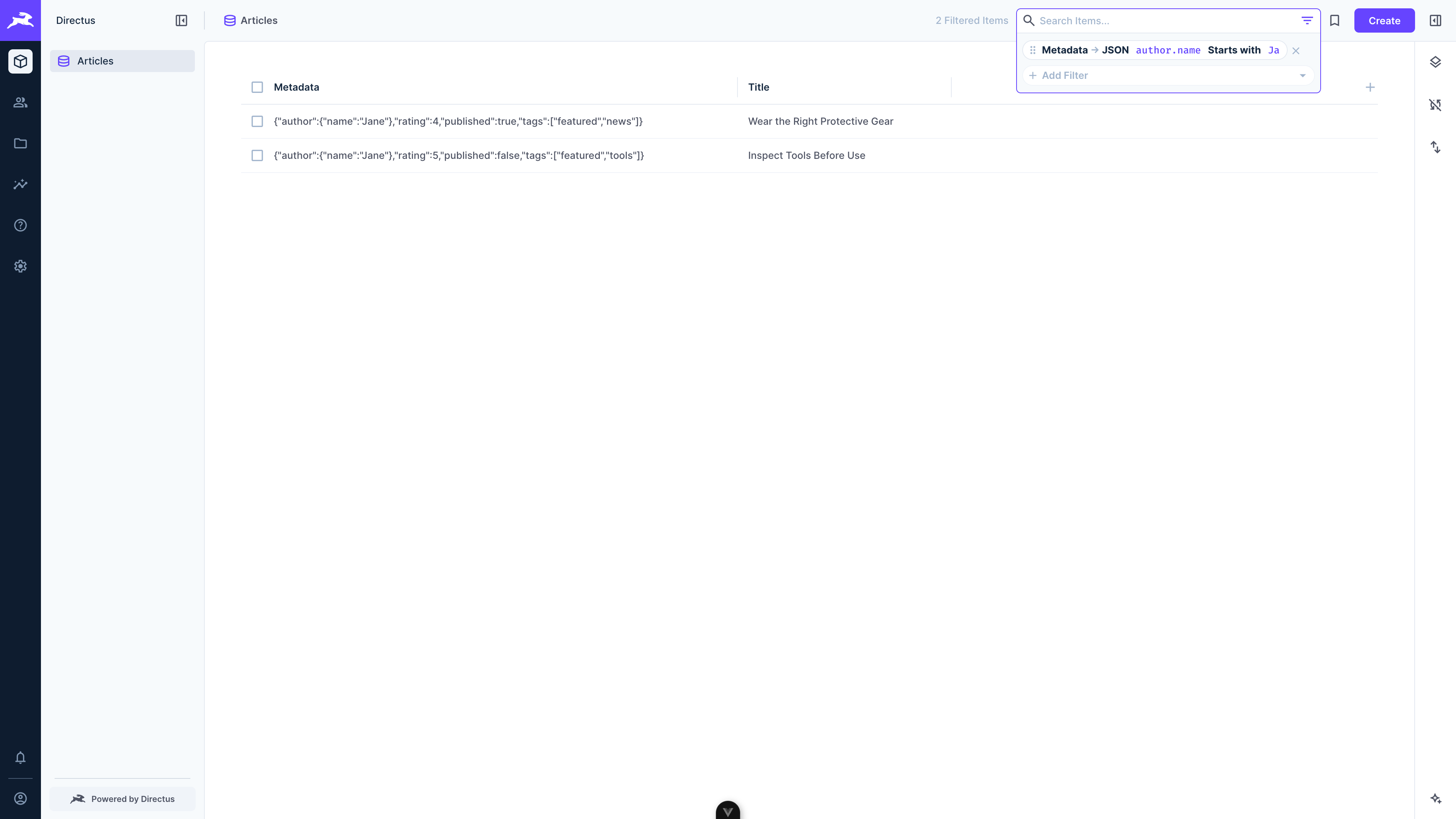
Task: Open Inspect Tools Before Use item
Action: pos(806,155)
